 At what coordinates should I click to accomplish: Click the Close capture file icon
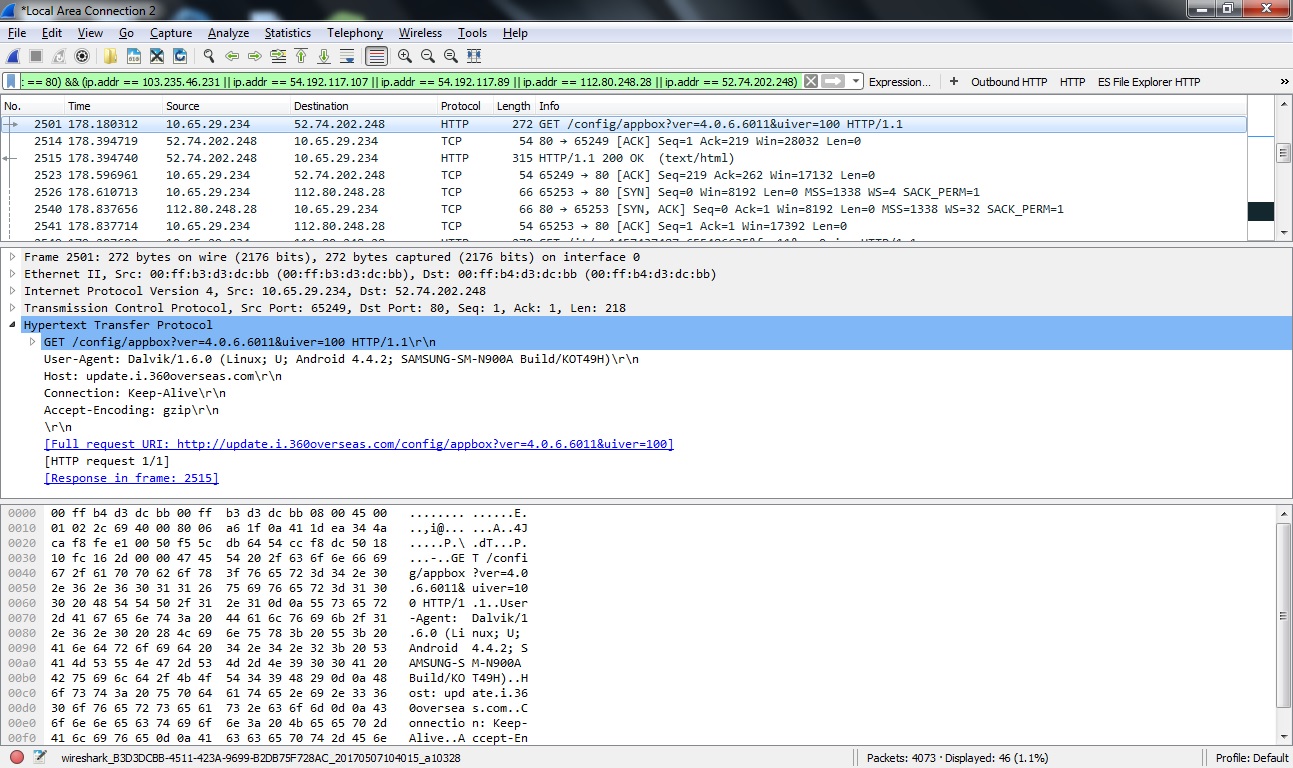pyautogui.click(x=157, y=57)
